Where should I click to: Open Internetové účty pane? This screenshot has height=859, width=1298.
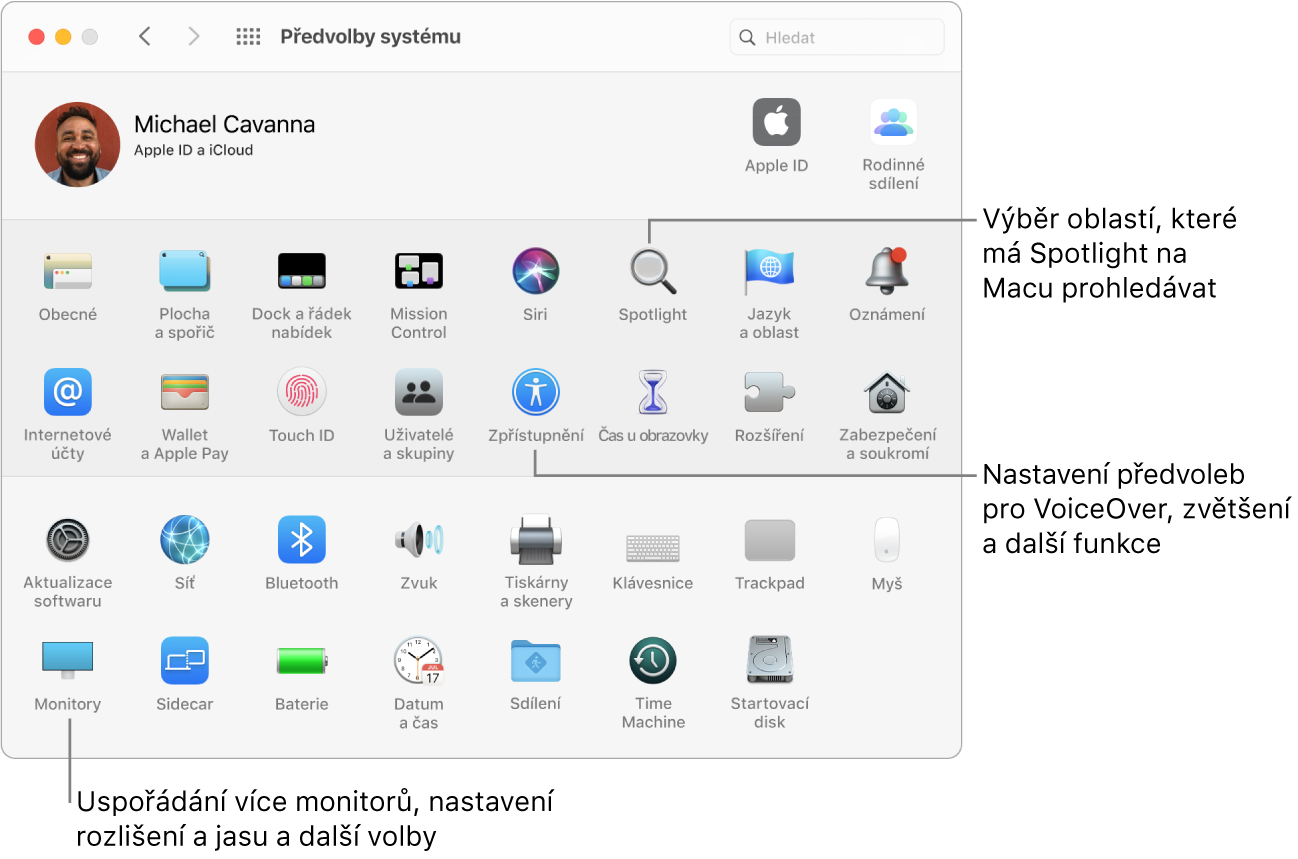click(68, 392)
